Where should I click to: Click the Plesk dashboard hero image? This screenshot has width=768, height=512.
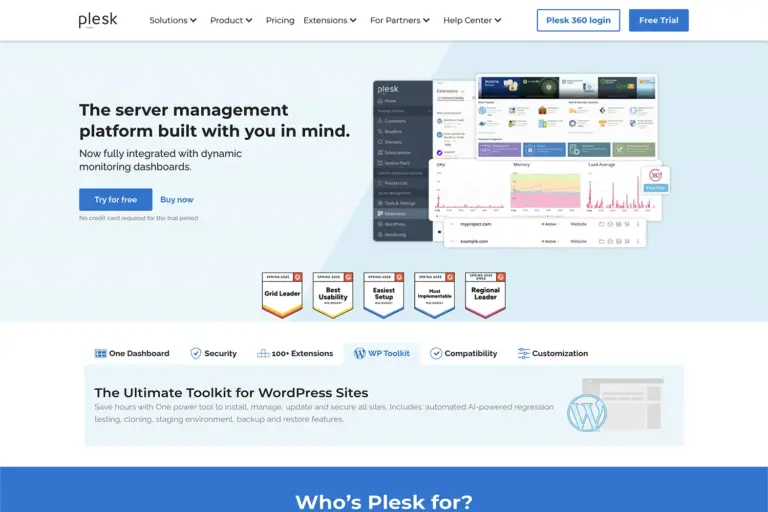(x=521, y=160)
